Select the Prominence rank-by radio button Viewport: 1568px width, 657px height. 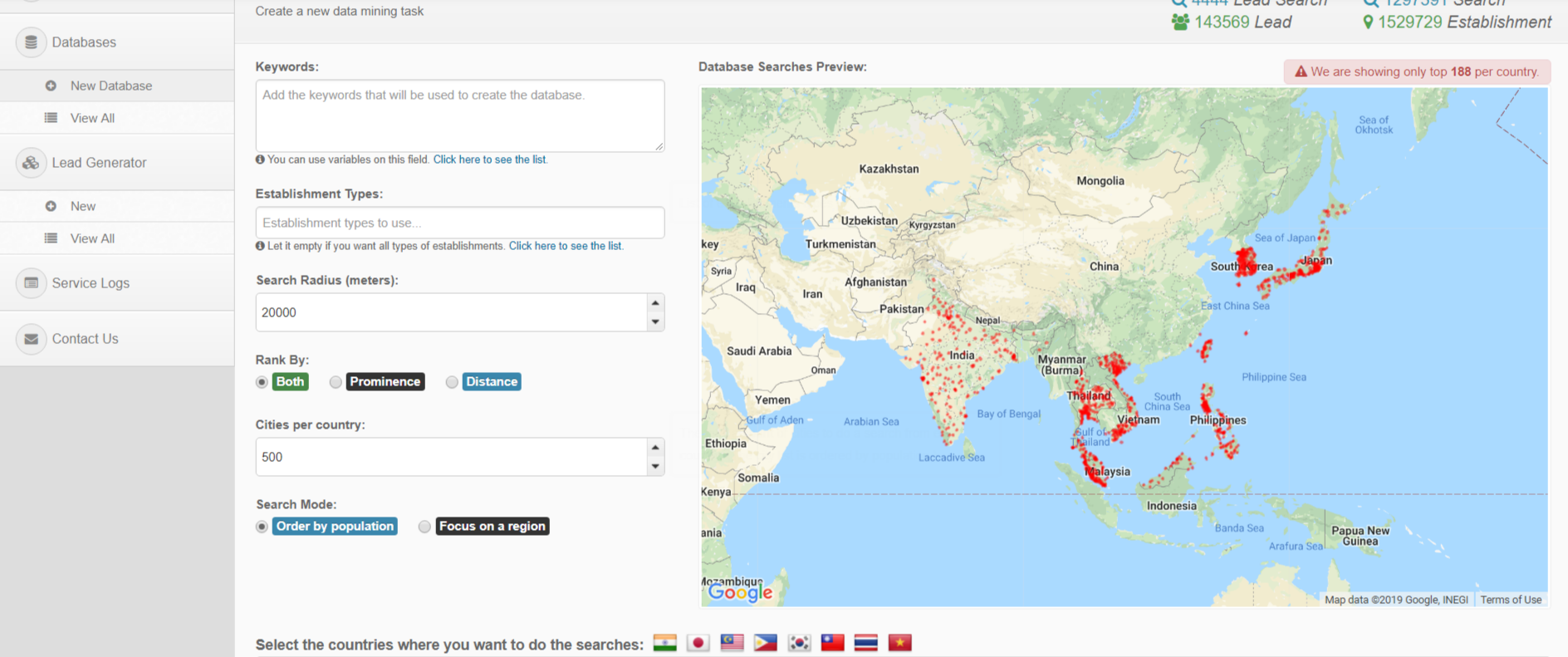click(336, 382)
